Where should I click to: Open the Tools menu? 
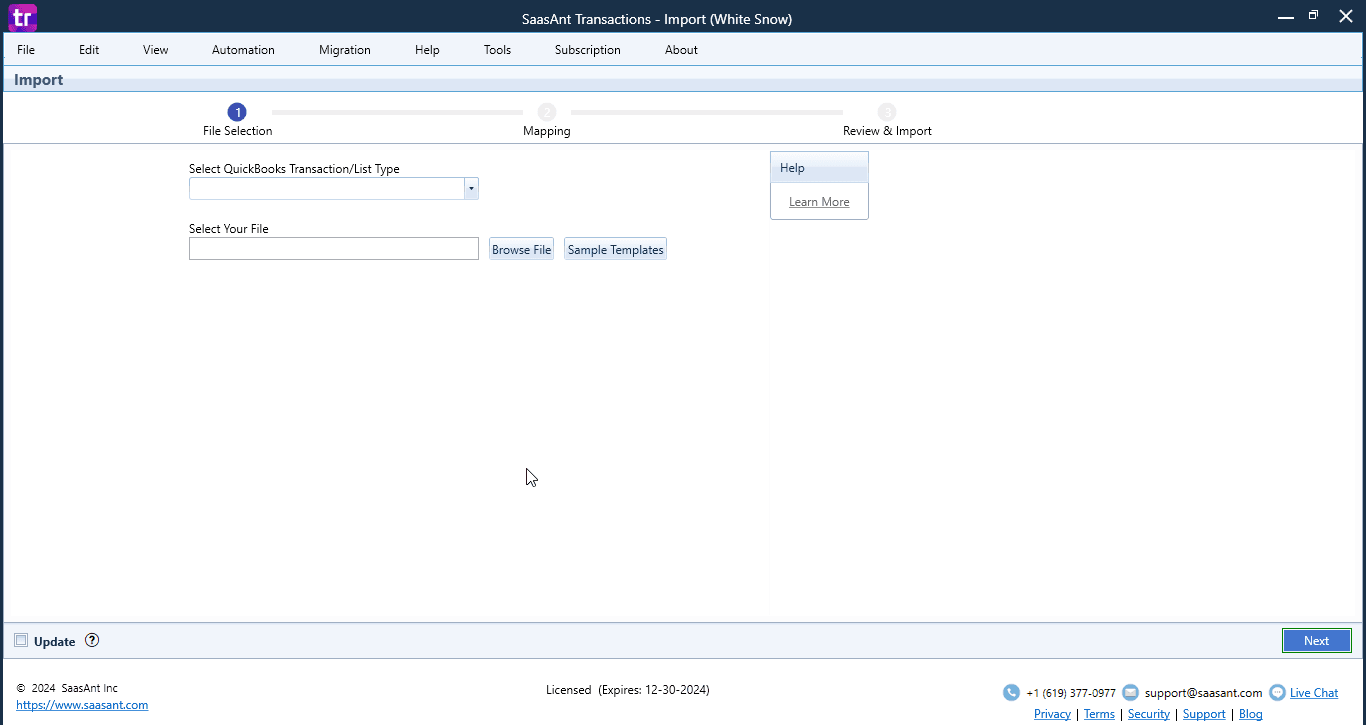(x=497, y=50)
